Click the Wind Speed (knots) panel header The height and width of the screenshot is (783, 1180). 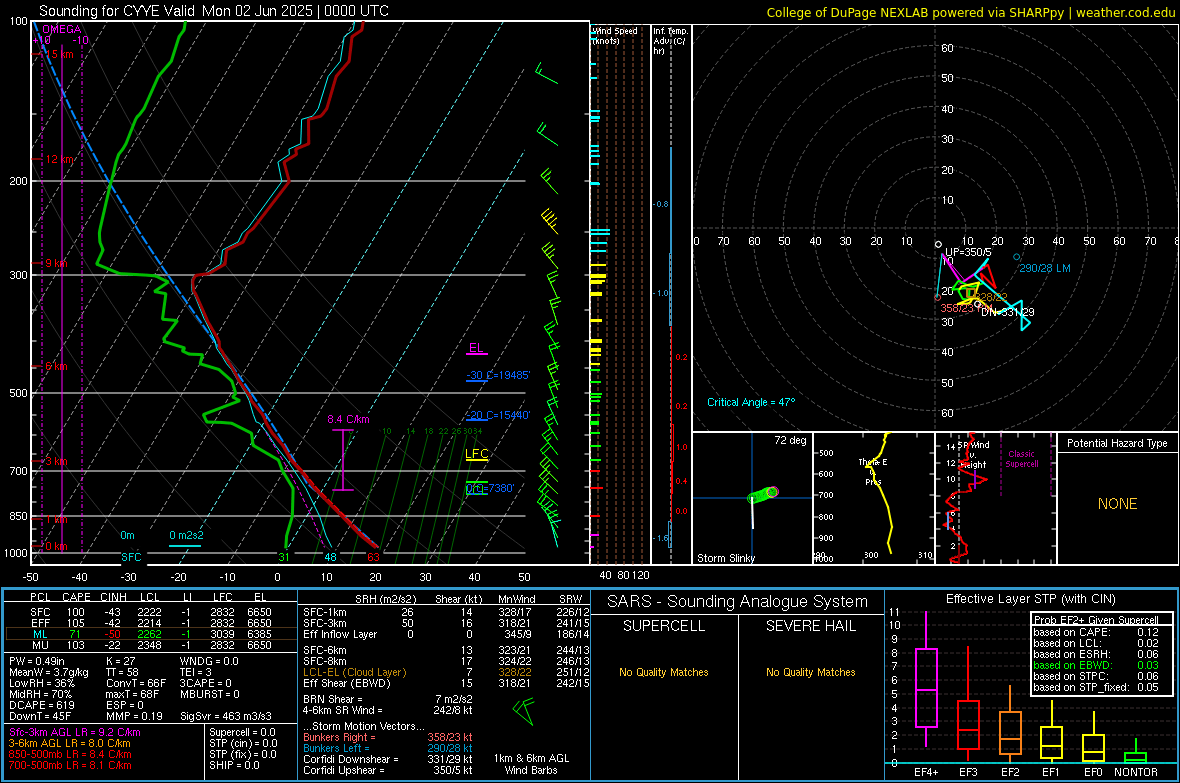click(x=614, y=35)
